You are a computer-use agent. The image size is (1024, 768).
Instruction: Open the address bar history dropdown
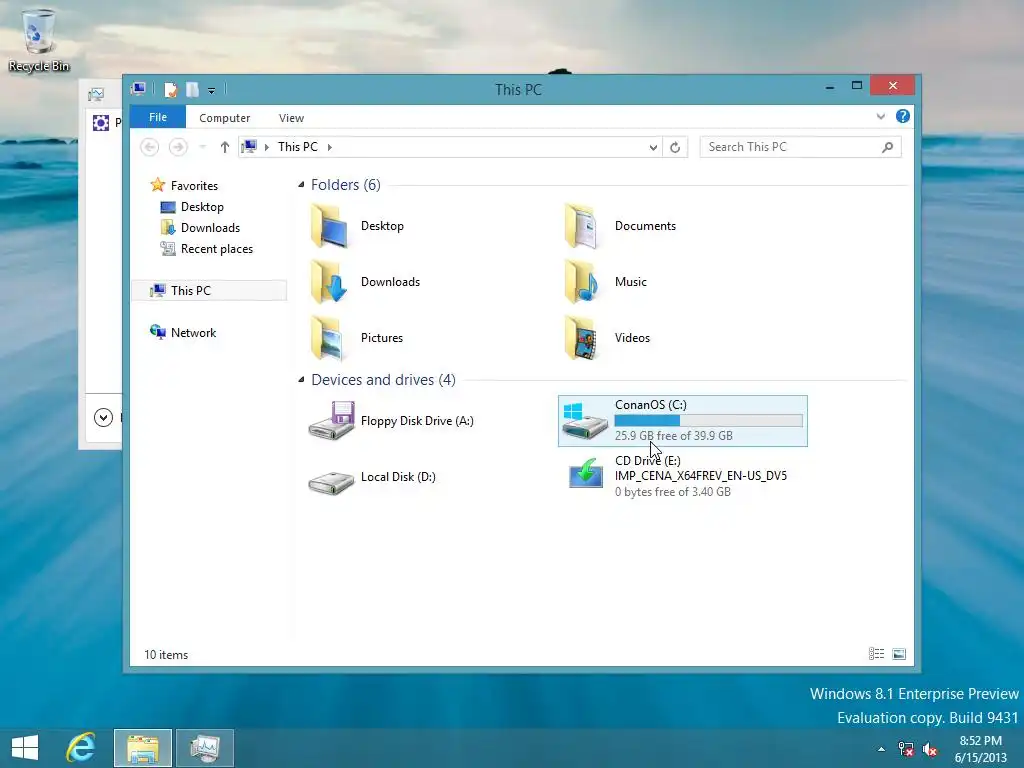point(653,148)
